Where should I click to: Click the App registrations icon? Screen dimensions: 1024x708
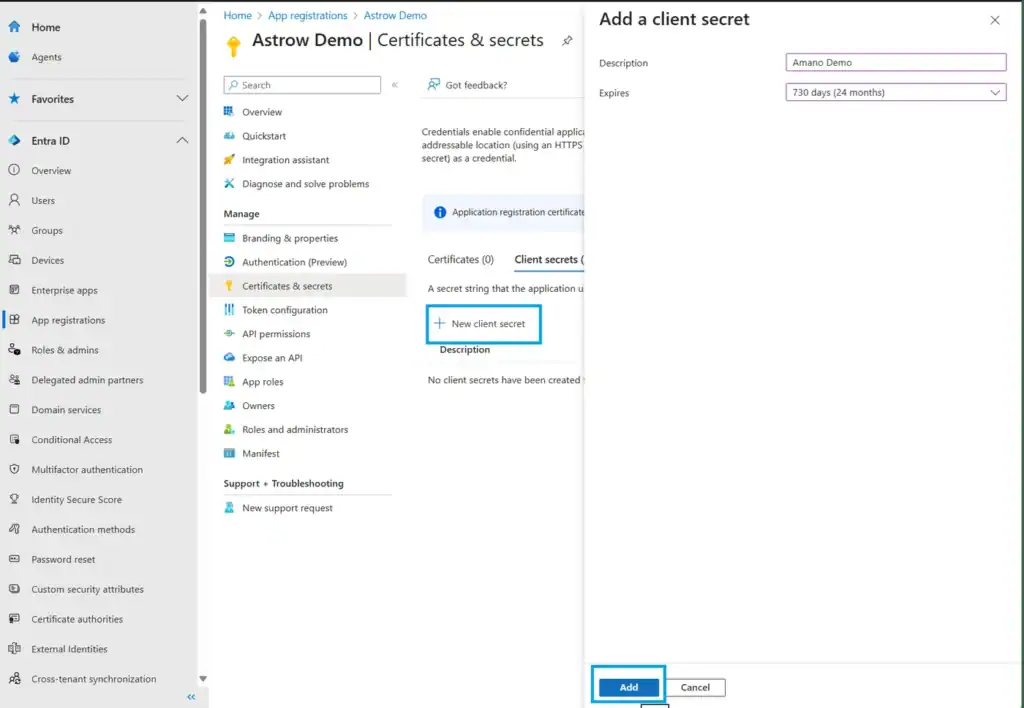click(14, 320)
